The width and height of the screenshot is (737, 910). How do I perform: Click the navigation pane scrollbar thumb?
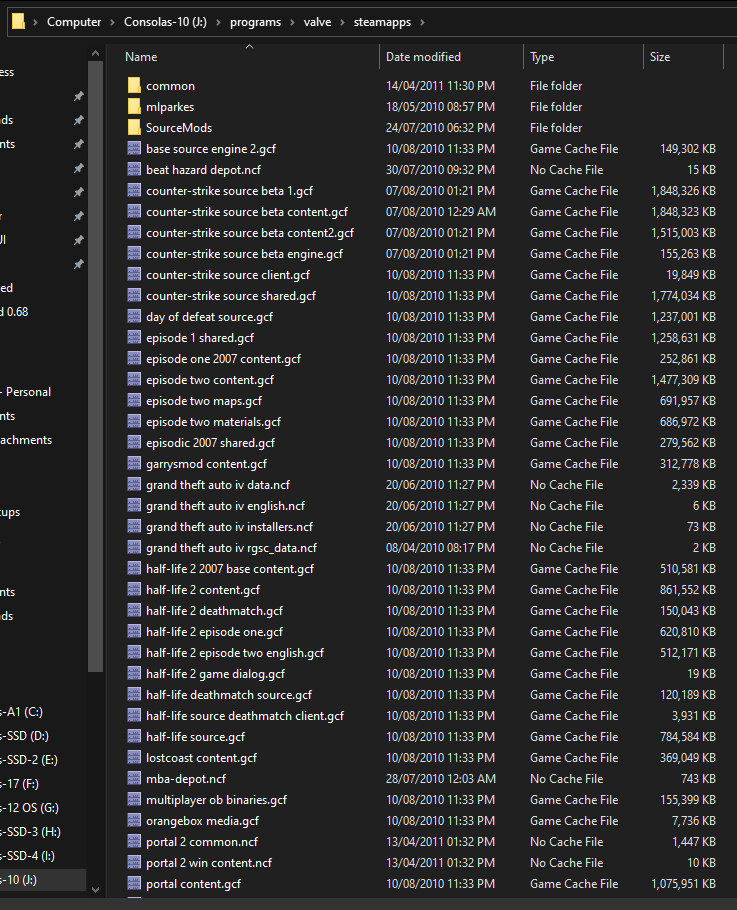coord(96,366)
